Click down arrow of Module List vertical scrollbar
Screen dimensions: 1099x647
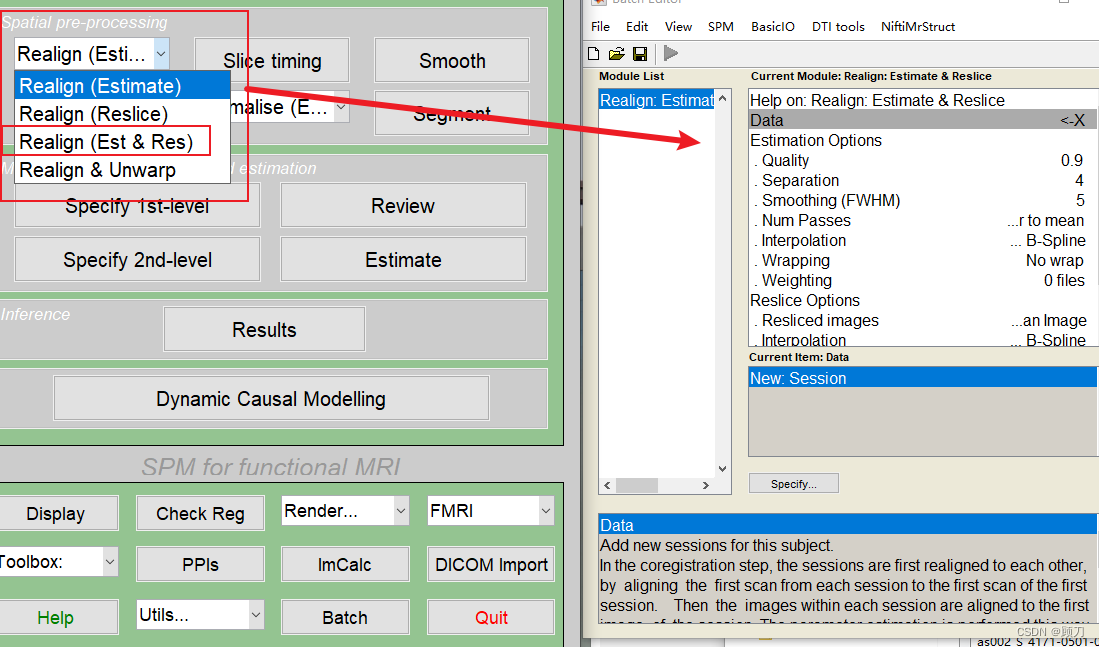[x=723, y=469]
